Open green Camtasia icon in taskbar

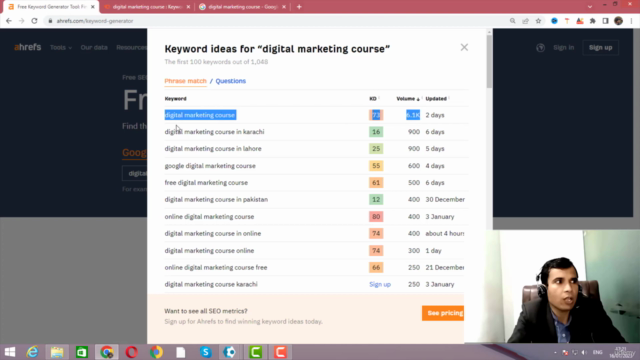coord(256,352)
